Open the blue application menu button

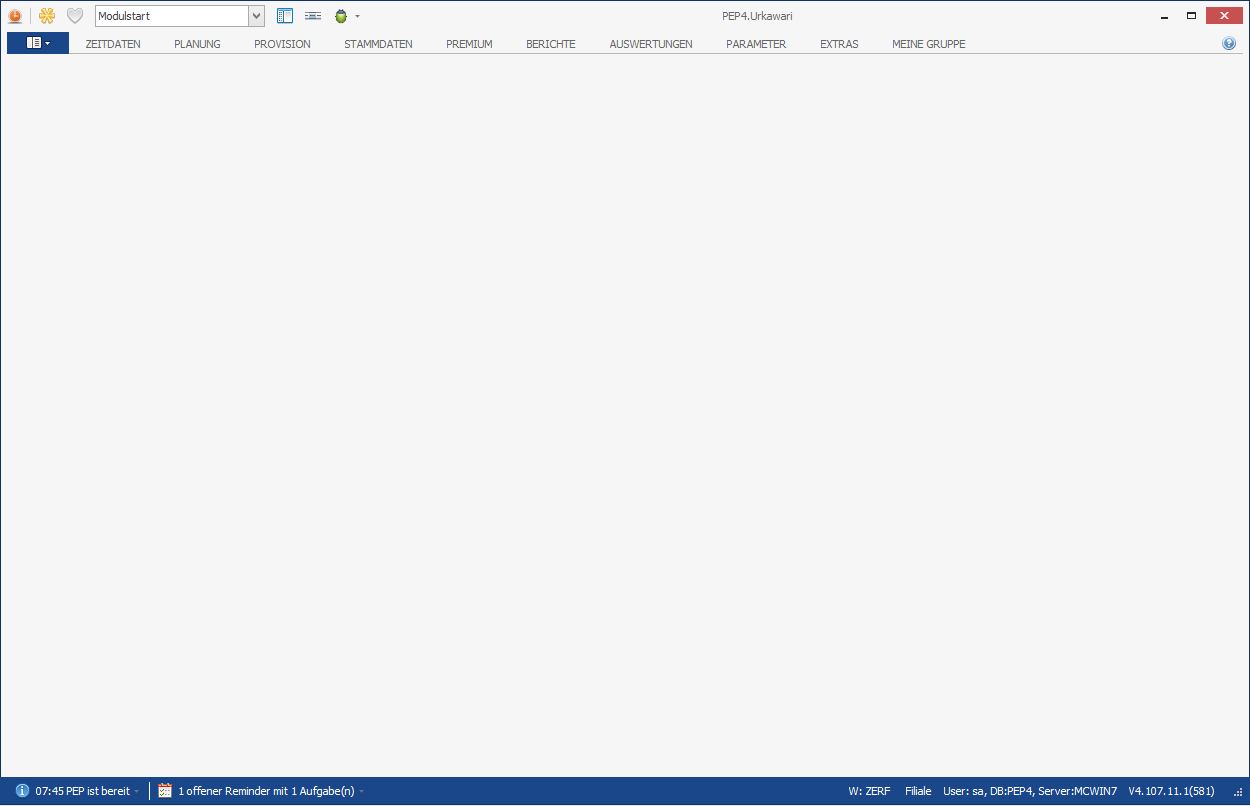pyautogui.click(x=38, y=43)
